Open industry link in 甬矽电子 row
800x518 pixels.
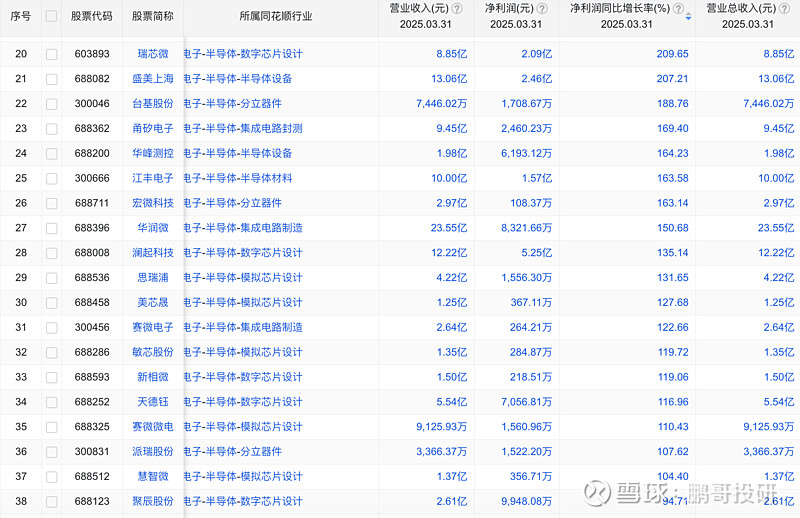(x=243, y=128)
